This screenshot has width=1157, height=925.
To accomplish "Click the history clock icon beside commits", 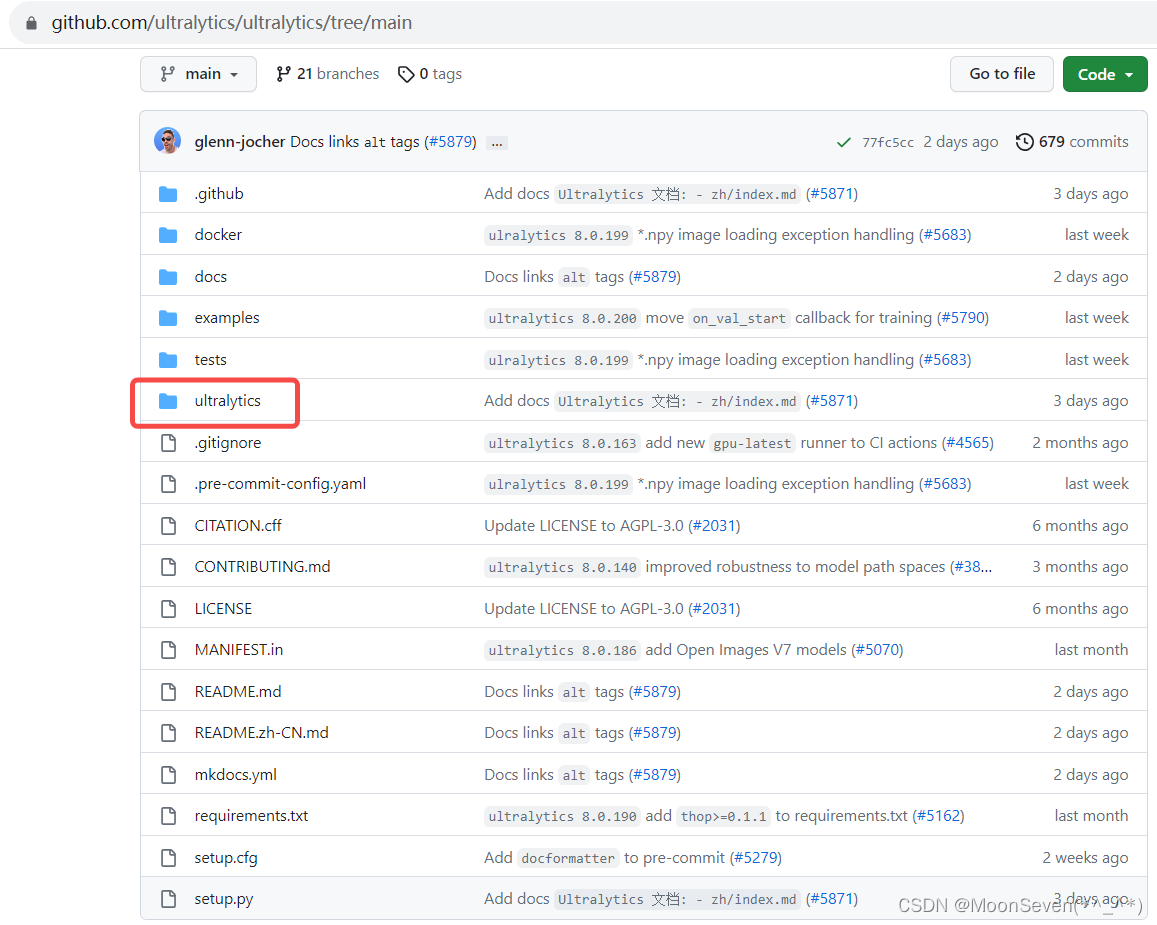I will click(x=1024, y=142).
